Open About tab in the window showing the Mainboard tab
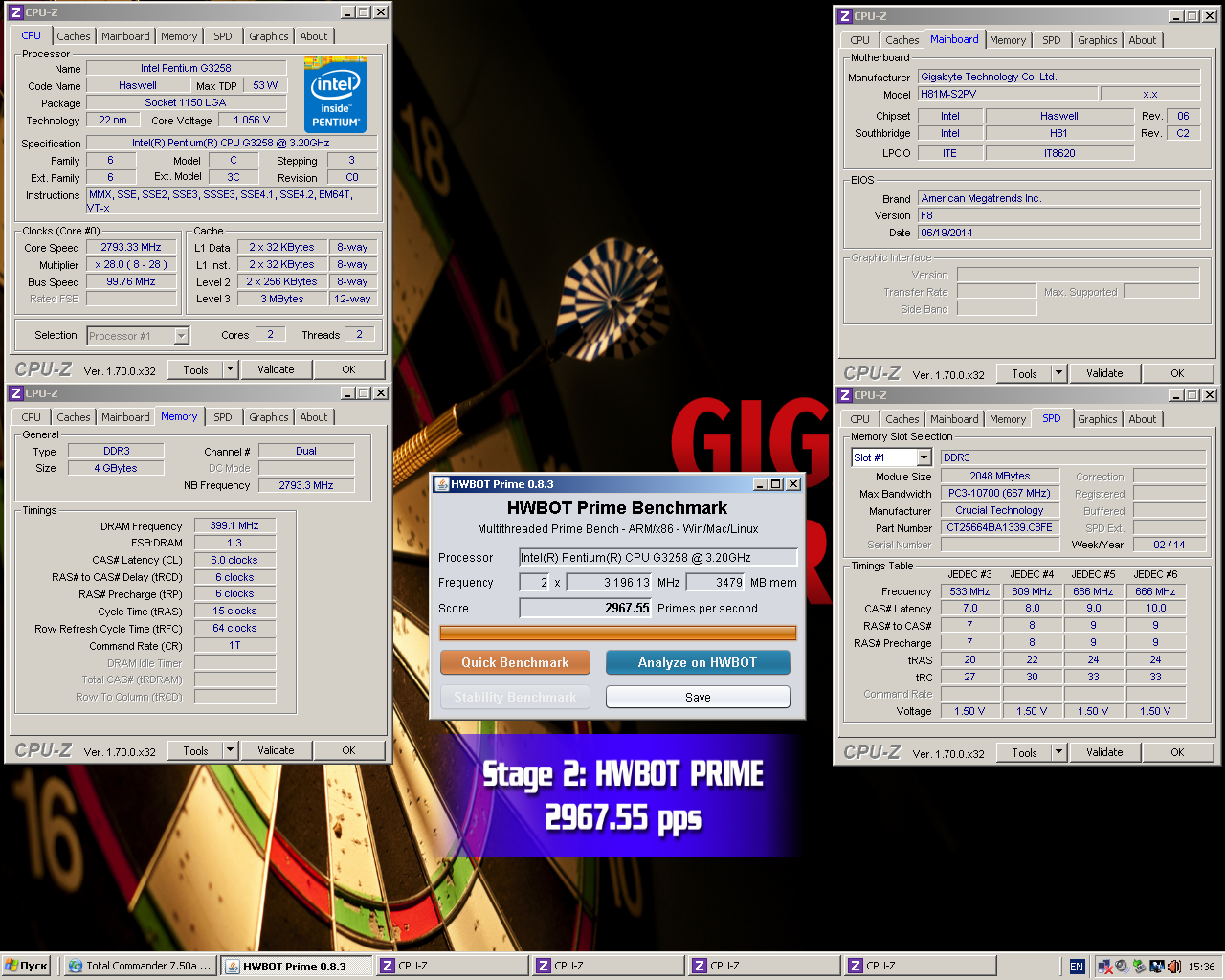 (x=1142, y=40)
